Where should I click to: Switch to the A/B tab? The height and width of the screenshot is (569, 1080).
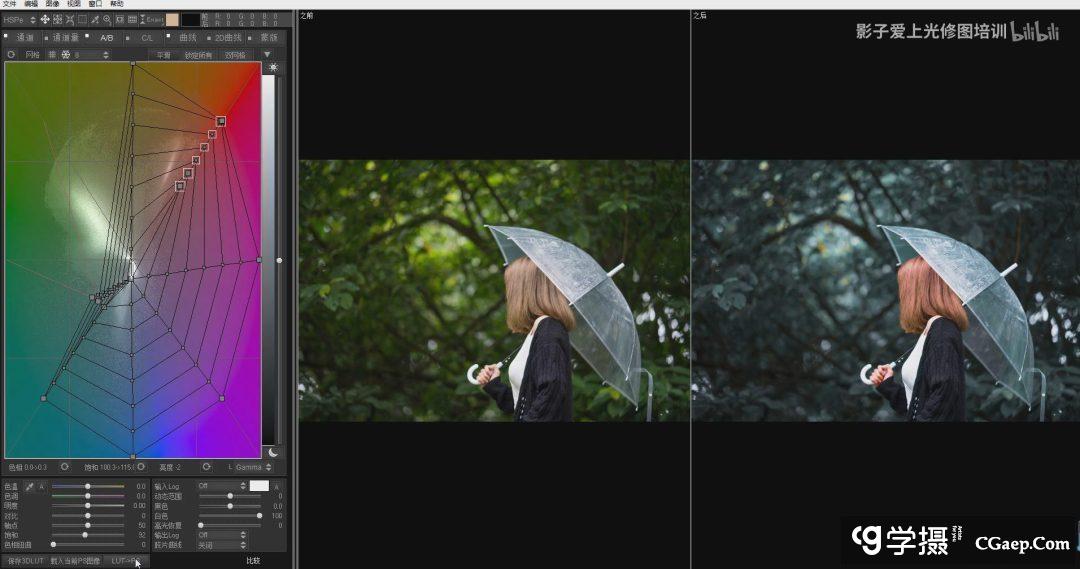point(106,38)
